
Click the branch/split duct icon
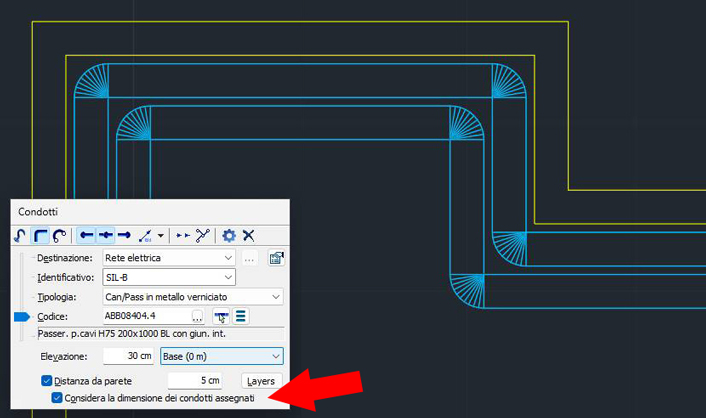(203, 235)
